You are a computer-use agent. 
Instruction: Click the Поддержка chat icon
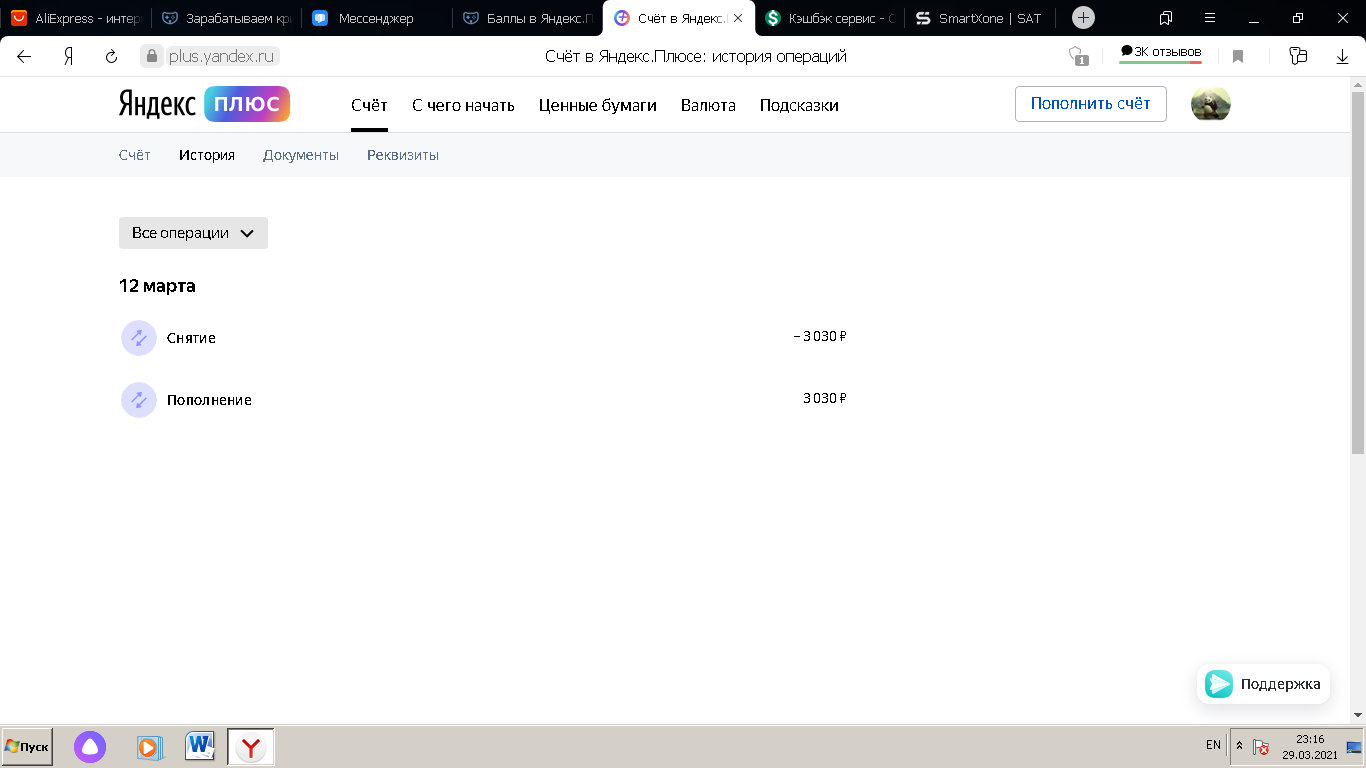click(1219, 684)
